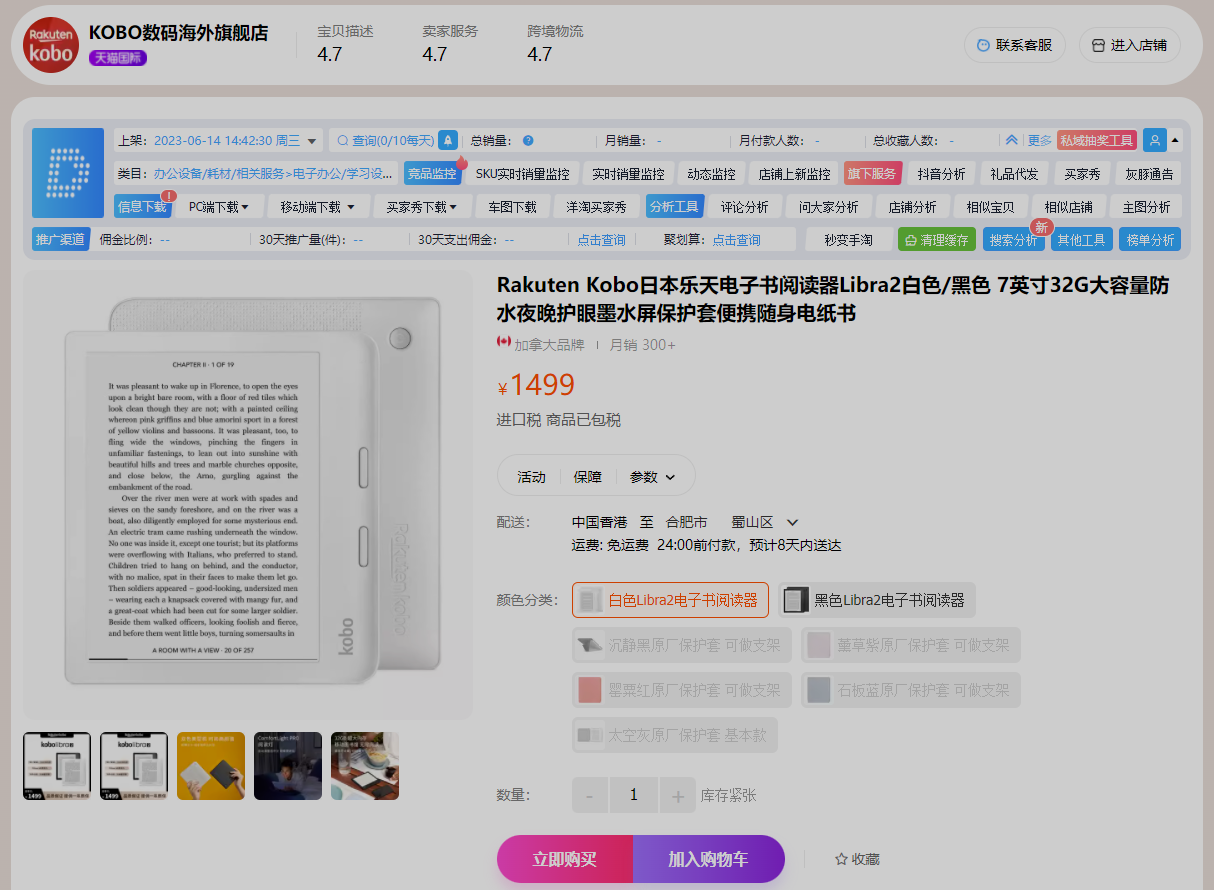
Task: Select 太空灰原厂保护套 基本款 option
Action: click(674, 735)
